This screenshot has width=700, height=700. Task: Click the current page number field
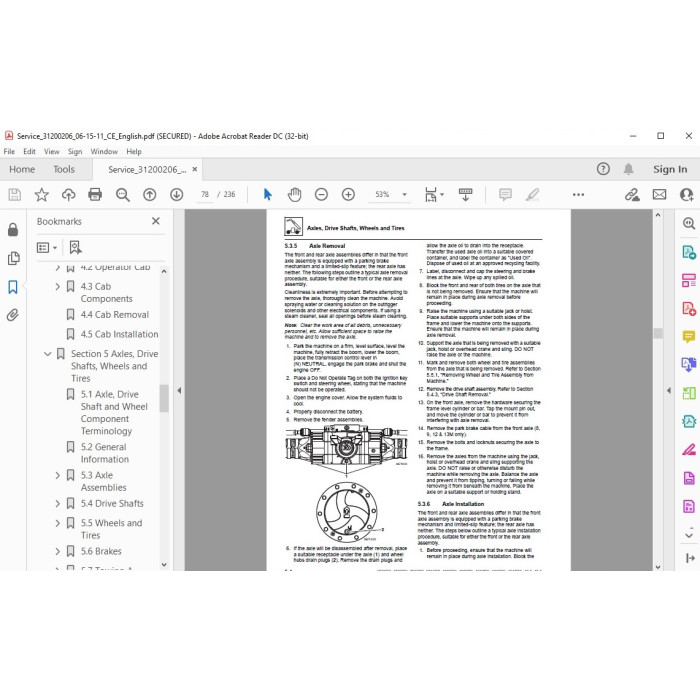pos(205,195)
